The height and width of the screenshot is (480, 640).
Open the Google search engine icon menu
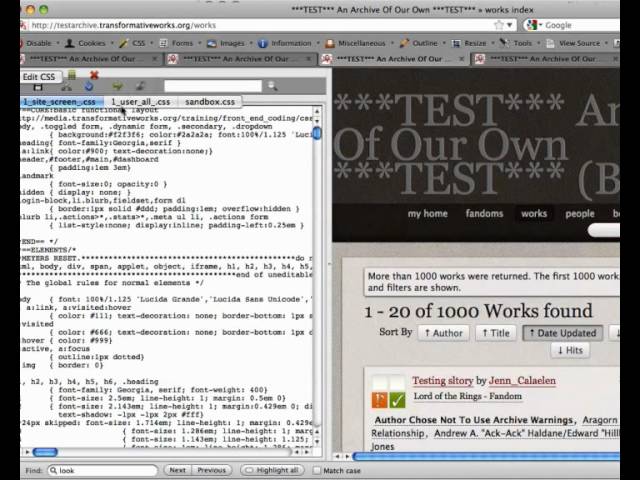[534, 25]
